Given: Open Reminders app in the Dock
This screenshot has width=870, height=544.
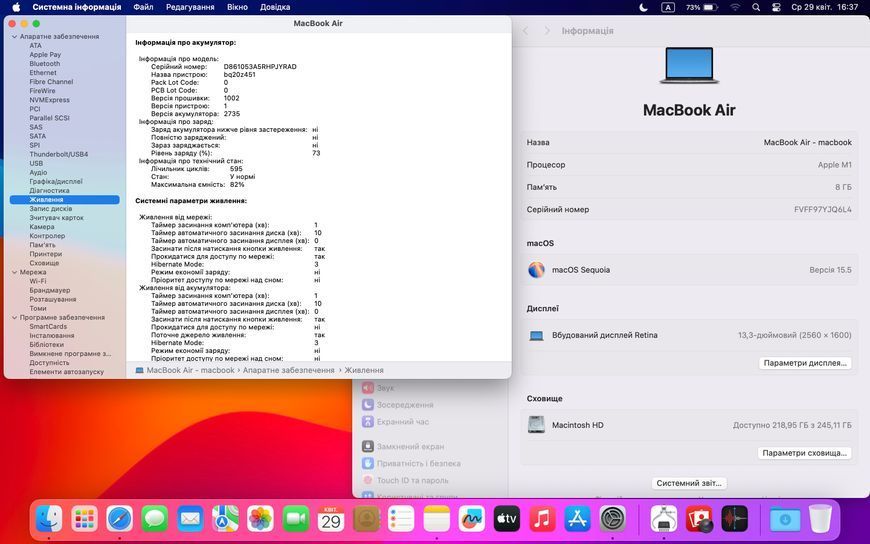Looking at the screenshot, I should click(401, 520).
